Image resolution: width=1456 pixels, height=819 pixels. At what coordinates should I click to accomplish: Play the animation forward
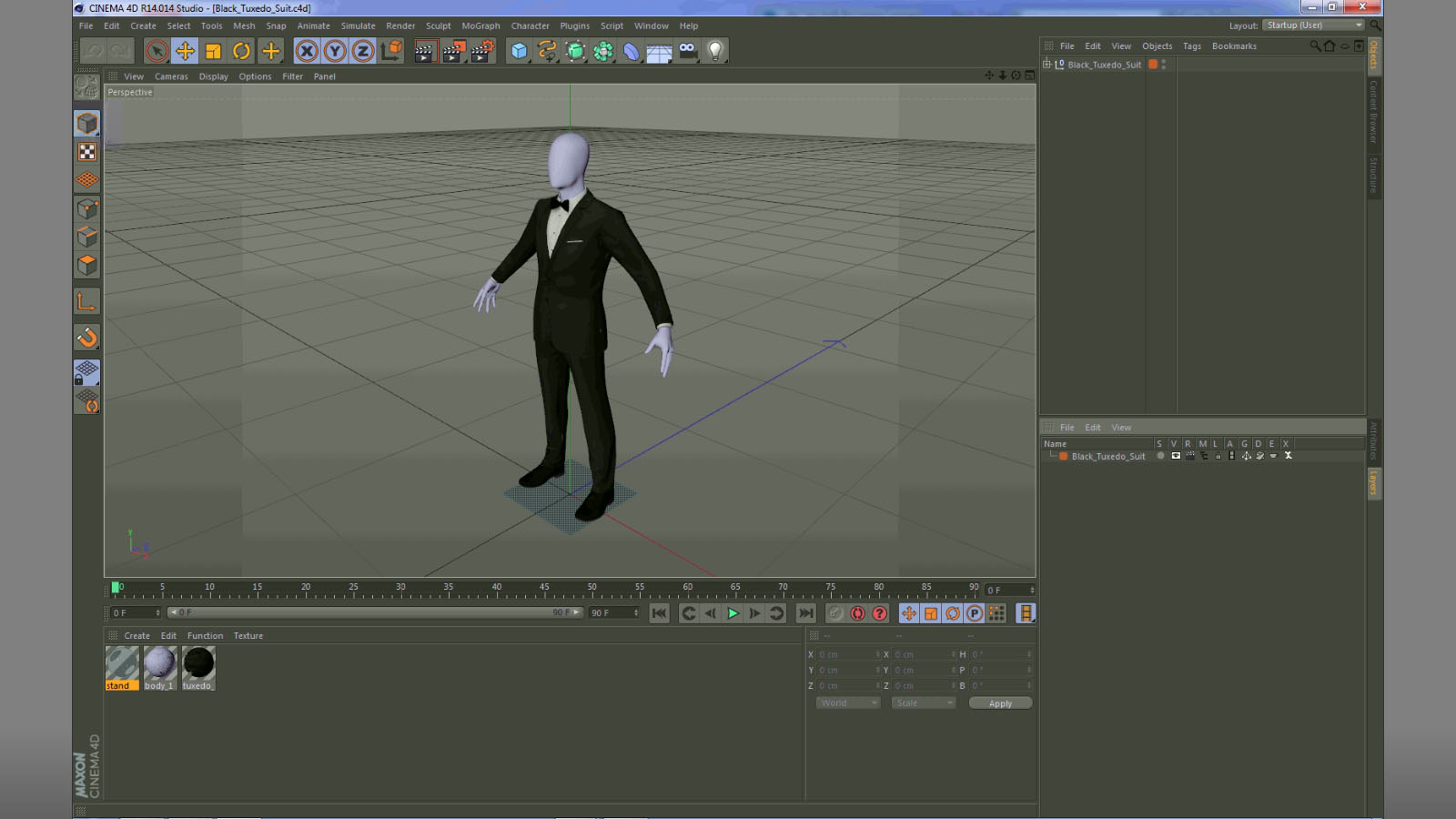[x=733, y=613]
